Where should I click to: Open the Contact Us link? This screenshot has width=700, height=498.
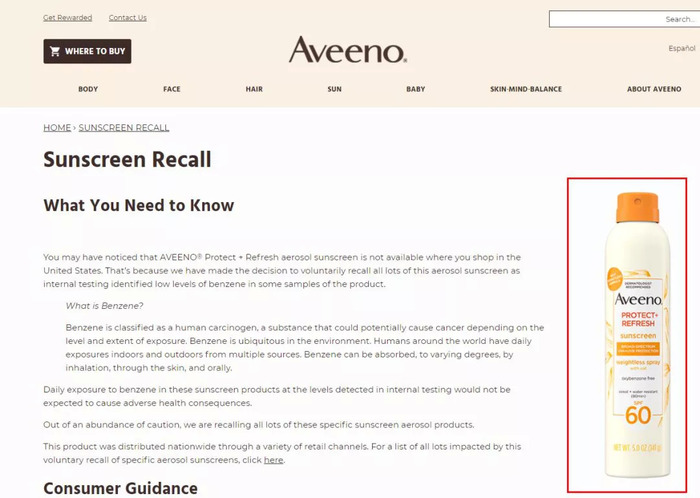point(128,18)
